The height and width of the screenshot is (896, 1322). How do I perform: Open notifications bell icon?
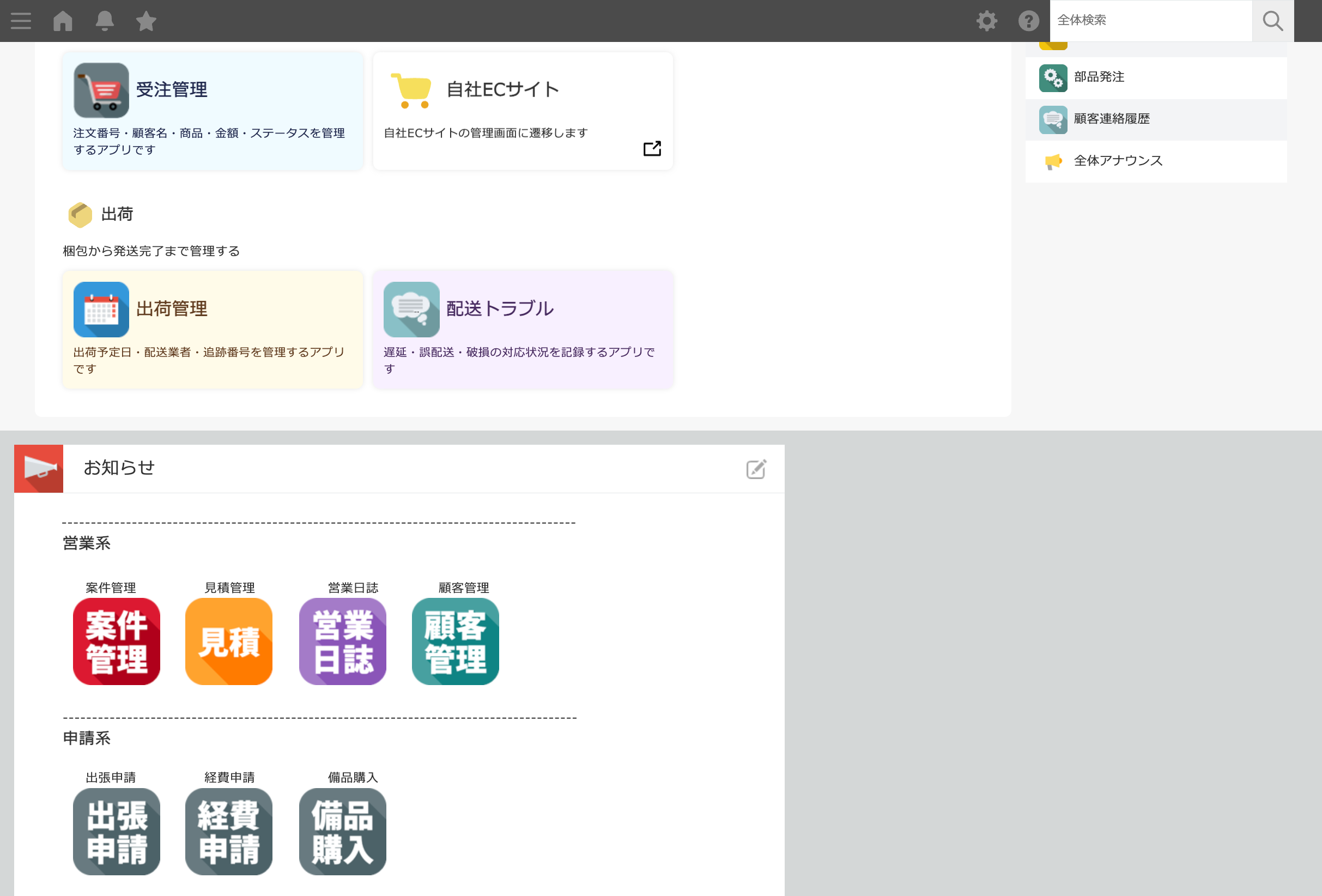(105, 21)
